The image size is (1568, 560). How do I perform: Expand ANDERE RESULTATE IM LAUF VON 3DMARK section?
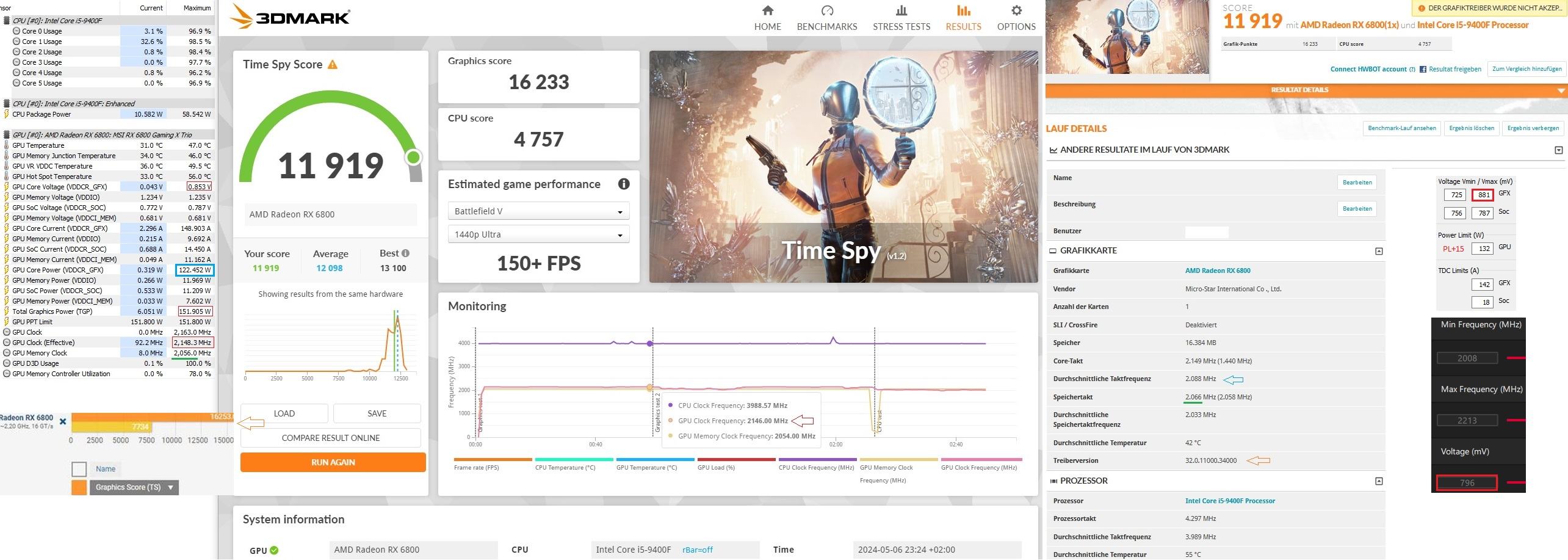tap(1559, 150)
